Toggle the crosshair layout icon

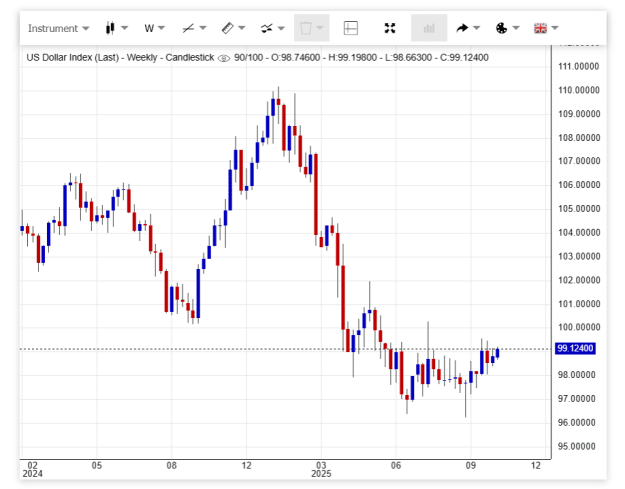350,28
